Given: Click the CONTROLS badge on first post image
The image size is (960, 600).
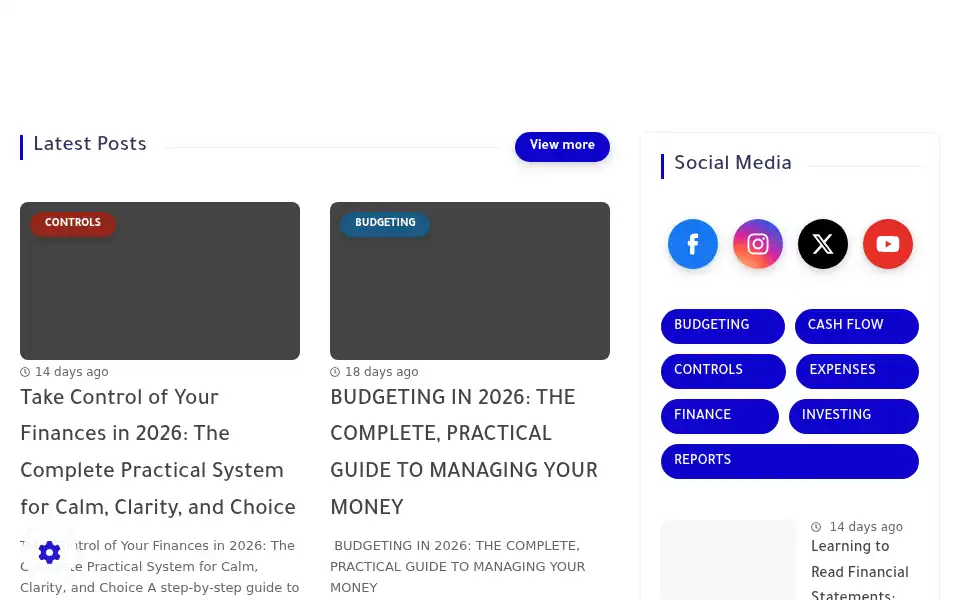Looking at the screenshot, I should pos(73,223).
